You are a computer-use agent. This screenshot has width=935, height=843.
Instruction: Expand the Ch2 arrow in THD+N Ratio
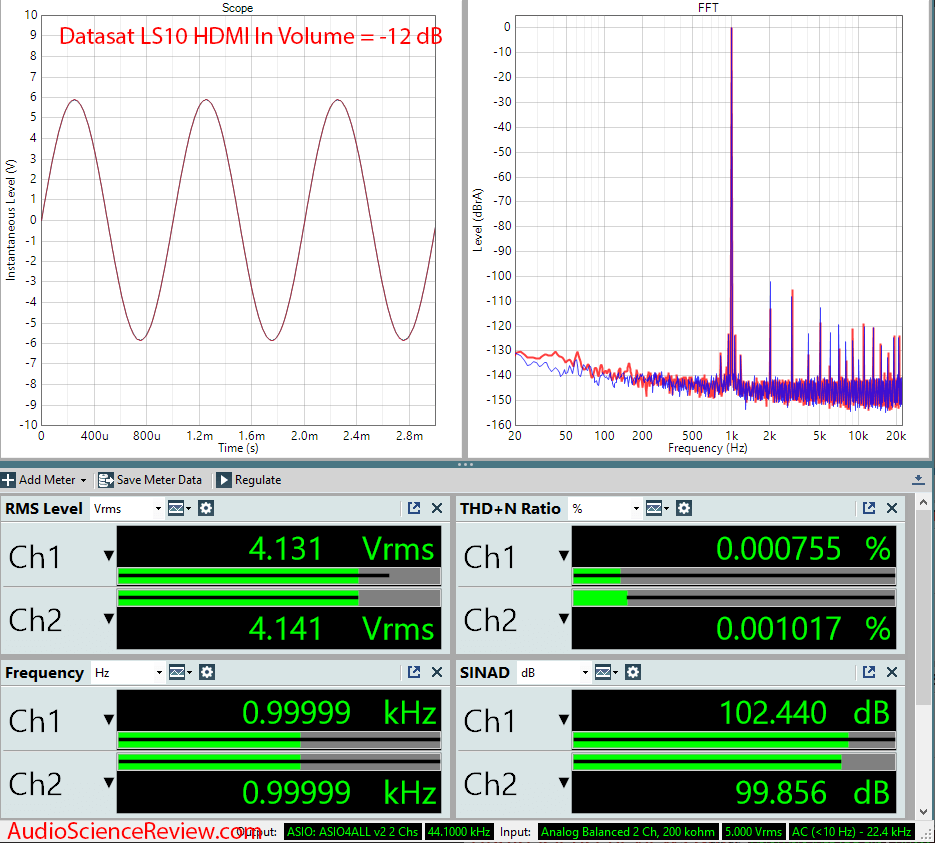564,619
